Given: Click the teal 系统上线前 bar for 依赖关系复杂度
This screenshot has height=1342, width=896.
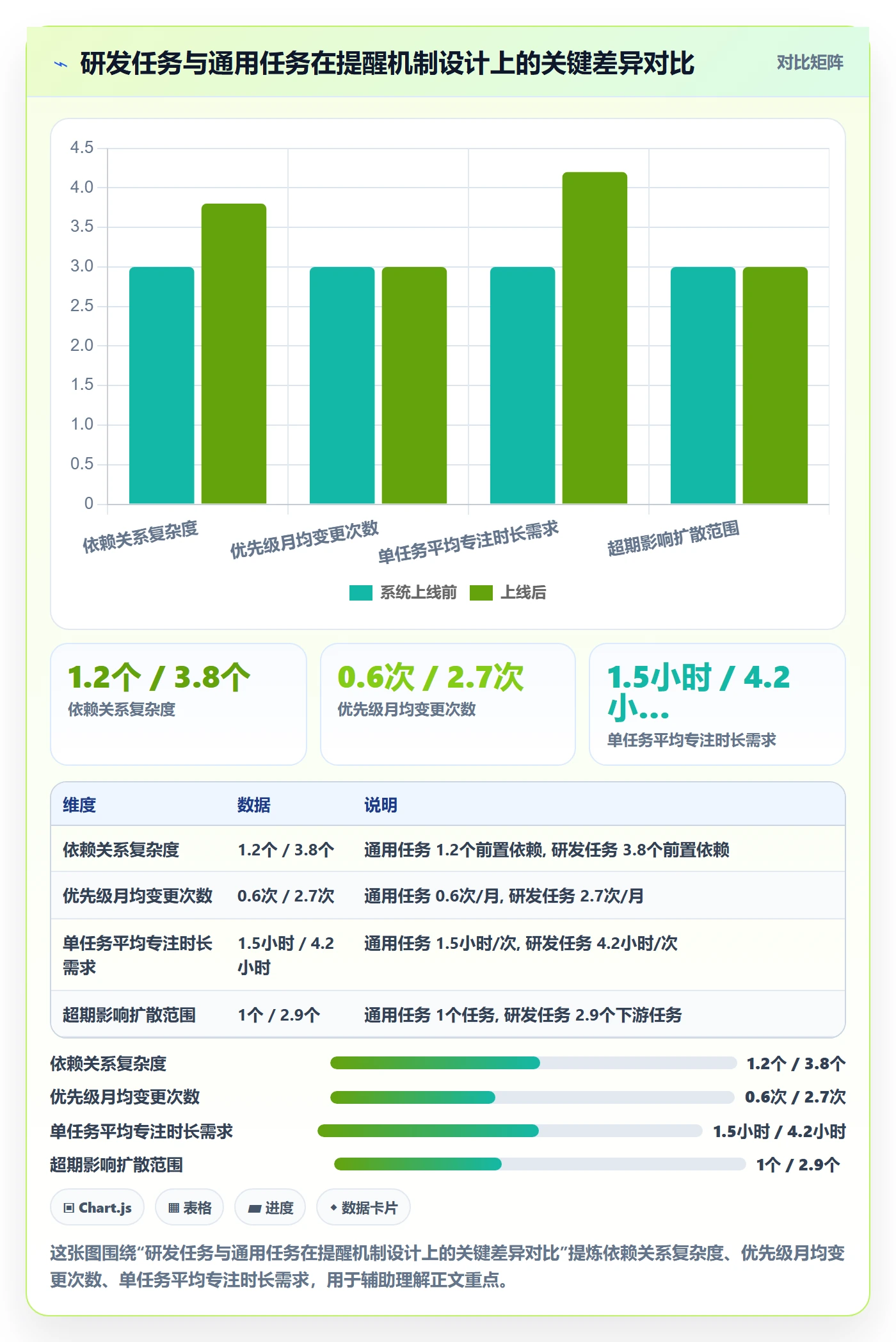Looking at the screenshot, I should (161, 385).
